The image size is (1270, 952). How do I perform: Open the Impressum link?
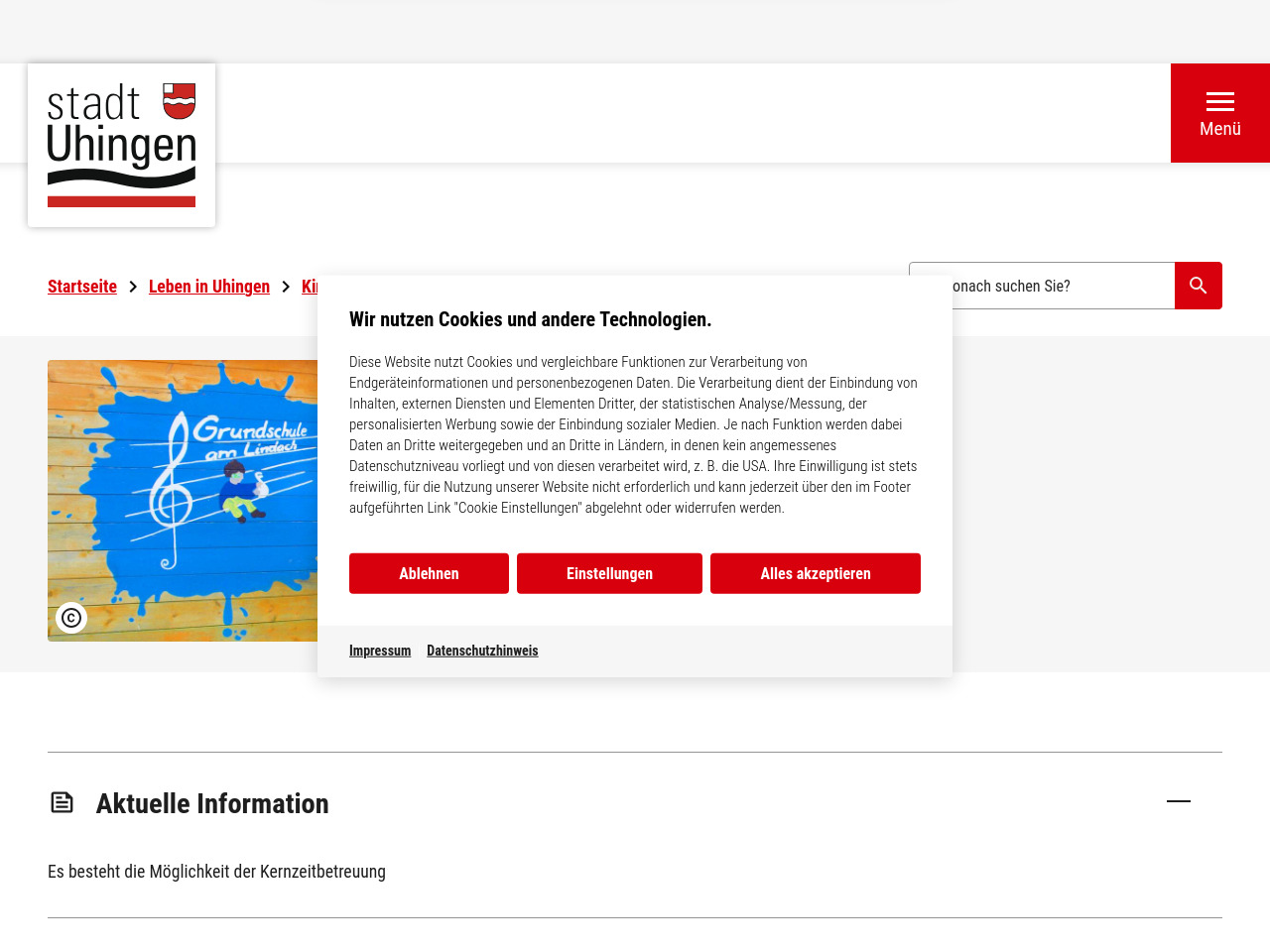(380, 651)
